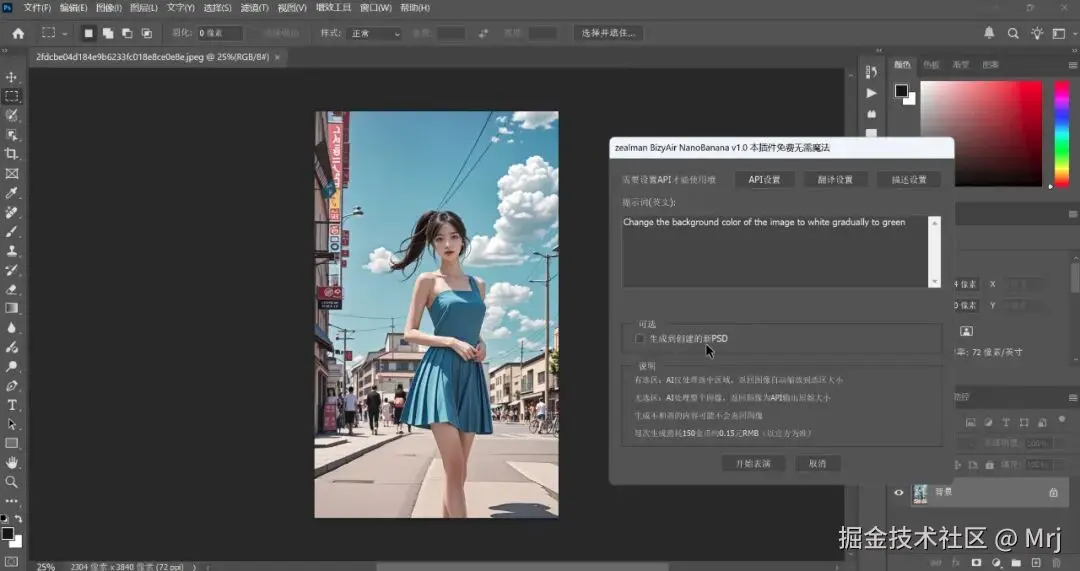This screenshot has height=571, width=1080.
Task: Enable the 生成到创建的新PSD checkbox
Action: 640,339
